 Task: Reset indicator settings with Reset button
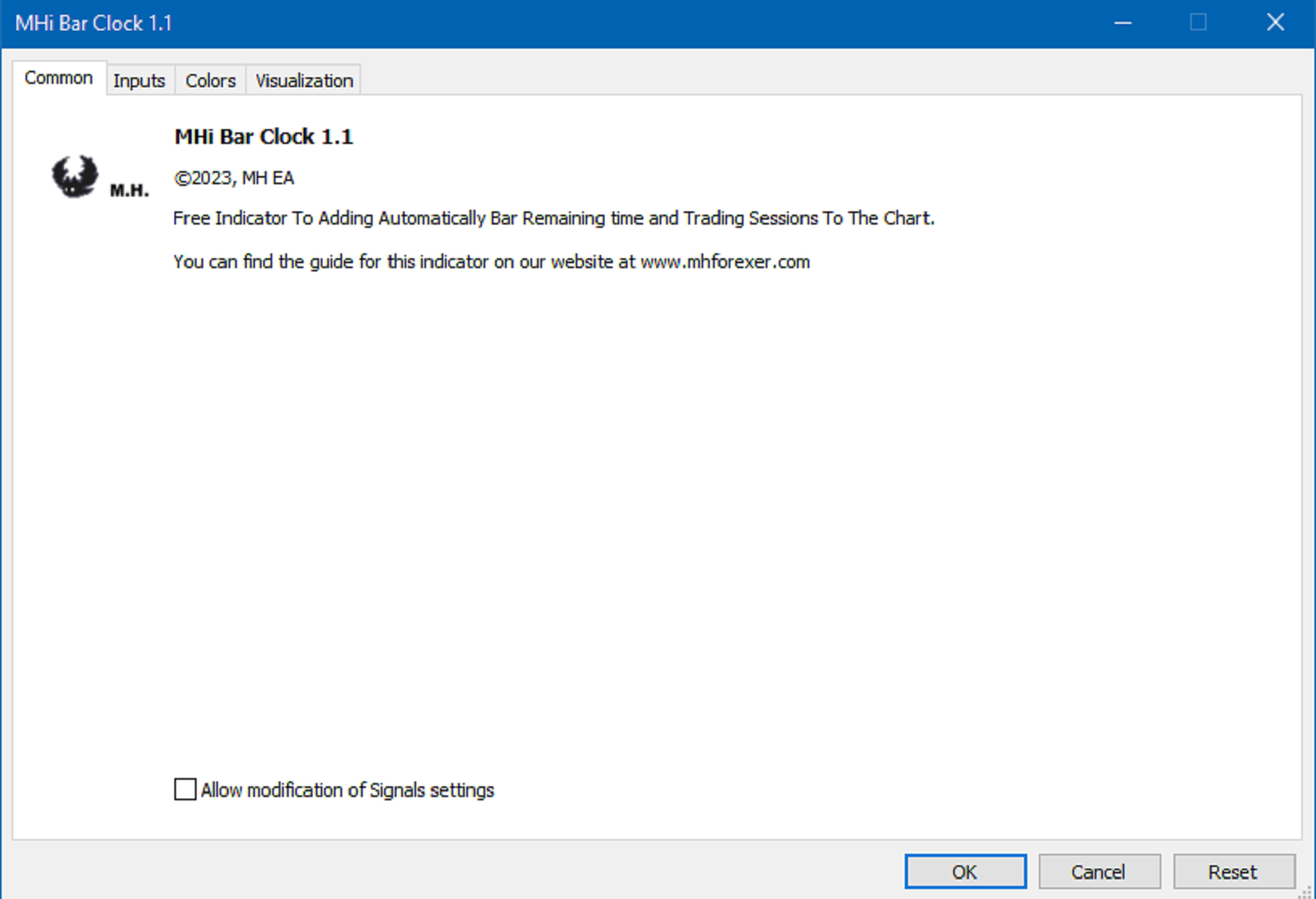(1232, 872)
